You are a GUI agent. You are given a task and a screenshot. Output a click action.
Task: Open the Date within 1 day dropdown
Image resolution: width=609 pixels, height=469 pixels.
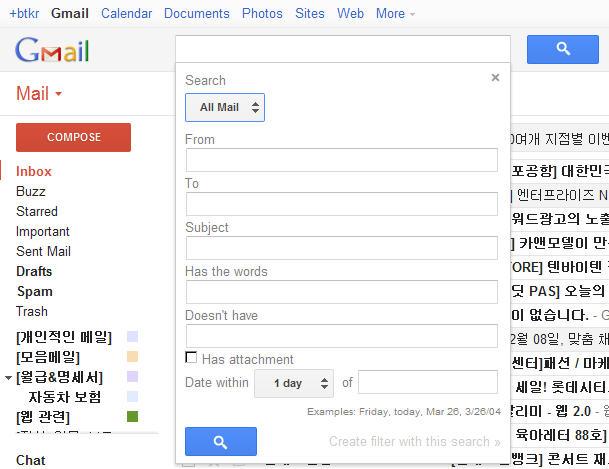(294, 383)
